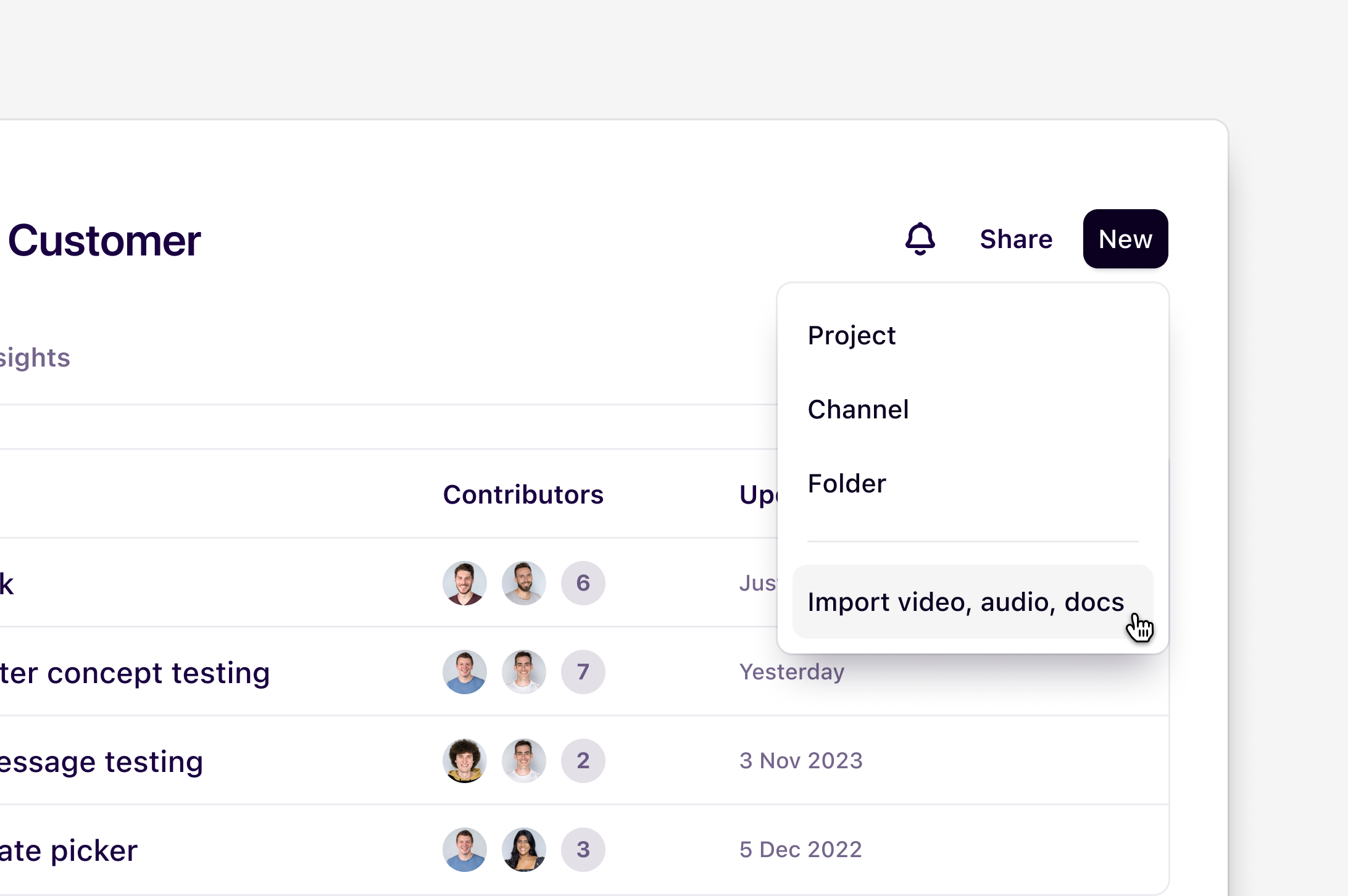Image resolution: width=1348 pixels, height=896 pixels.
Task: Click the 3 more contributors badge
Action: pyautogui.click(x=583, y=850)
